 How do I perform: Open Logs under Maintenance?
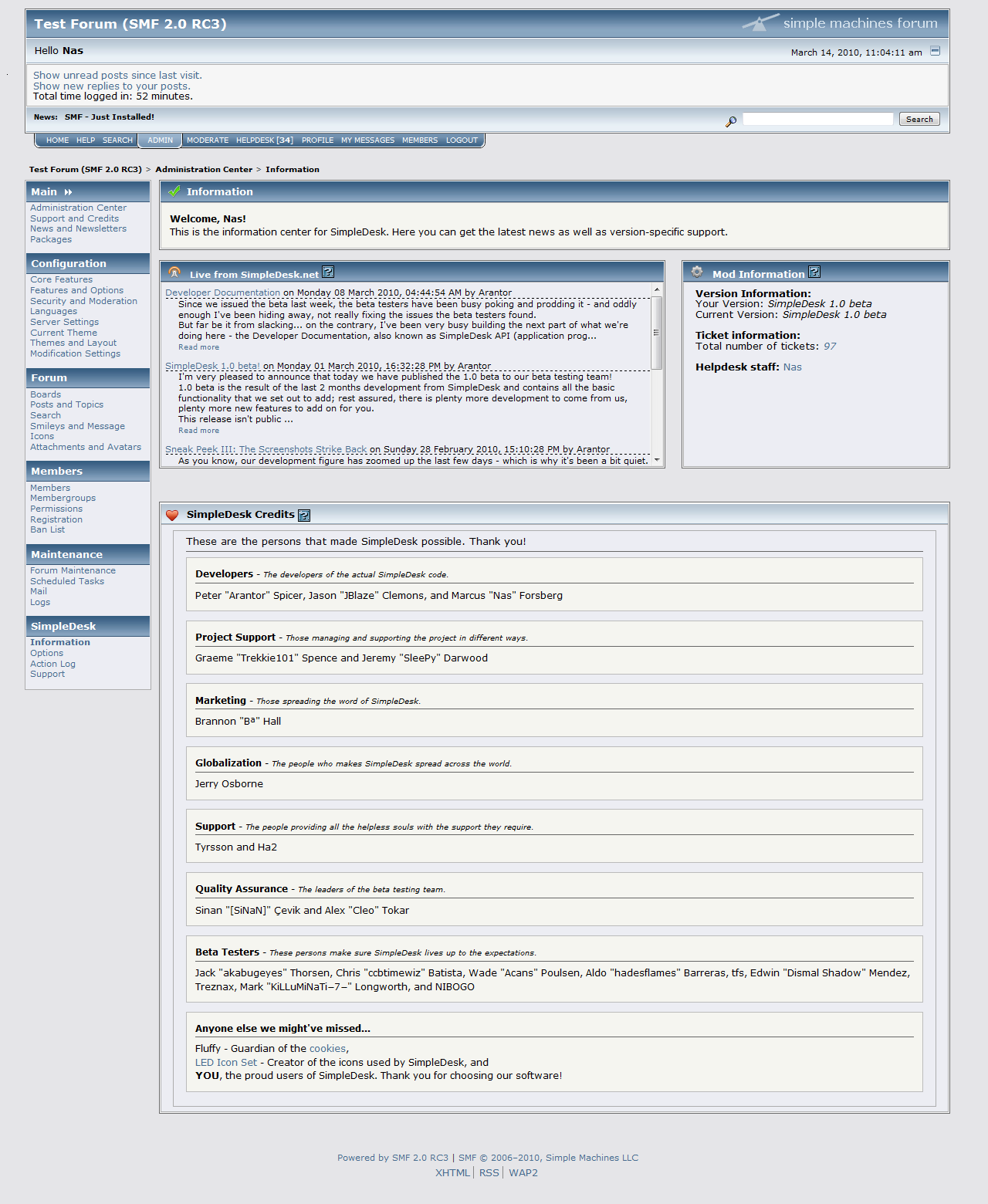click(x=40, y=602)
